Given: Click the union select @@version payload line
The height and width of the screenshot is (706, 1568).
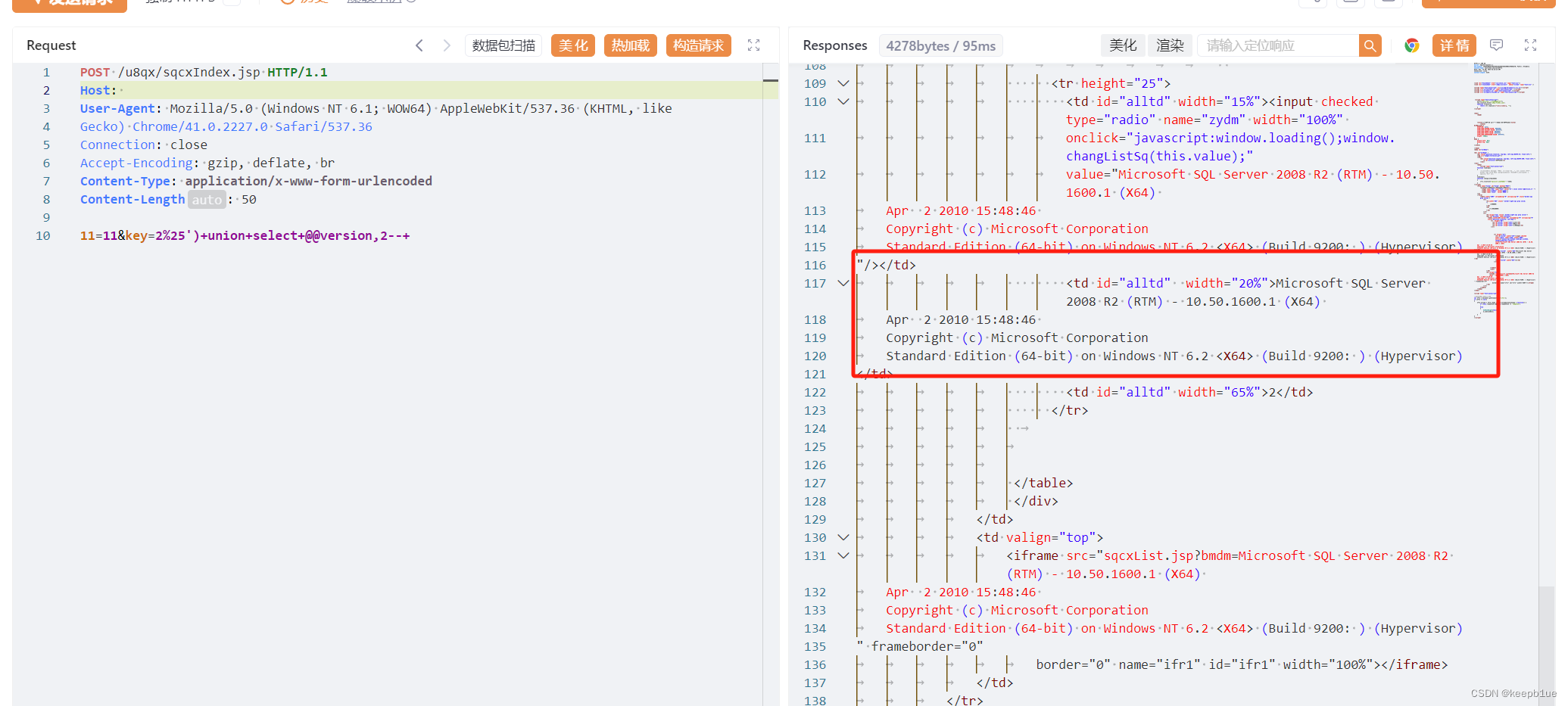Looking at the screenshot, I should [x=245, y=236].
